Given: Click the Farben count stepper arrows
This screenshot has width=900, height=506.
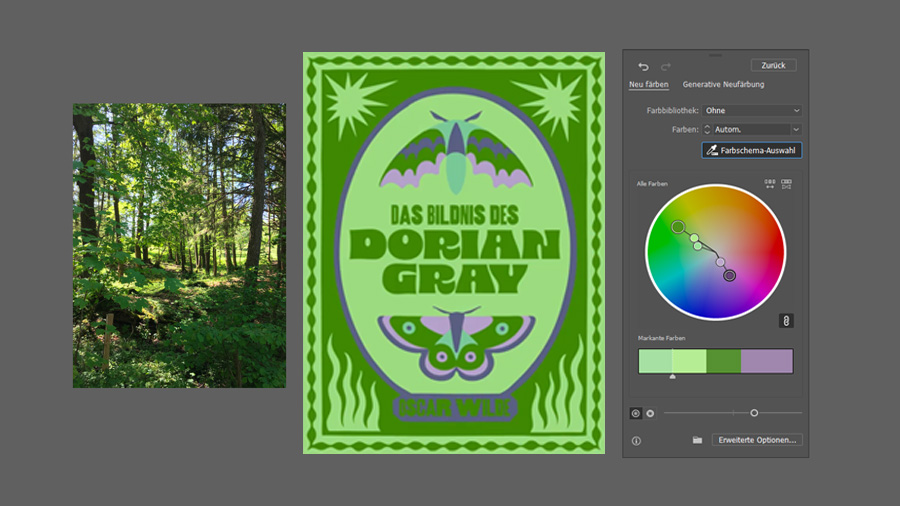Looking at the screenshot, I should (707, 130).
